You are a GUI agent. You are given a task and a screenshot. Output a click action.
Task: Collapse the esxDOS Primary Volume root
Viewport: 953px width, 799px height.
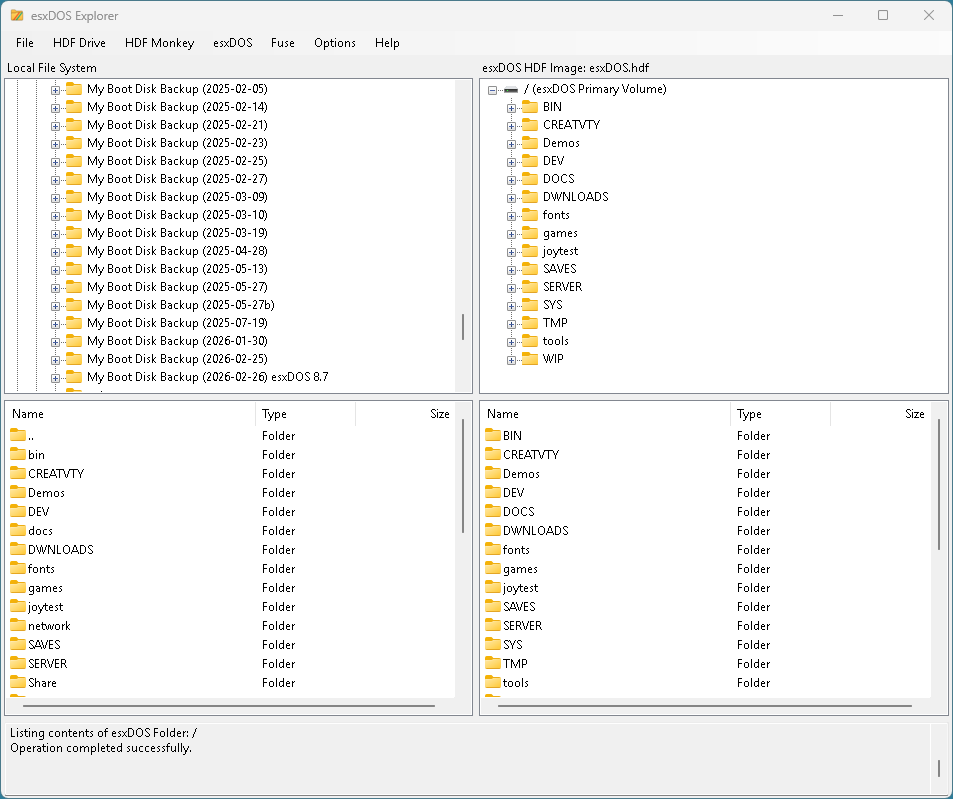coord(492,90)
